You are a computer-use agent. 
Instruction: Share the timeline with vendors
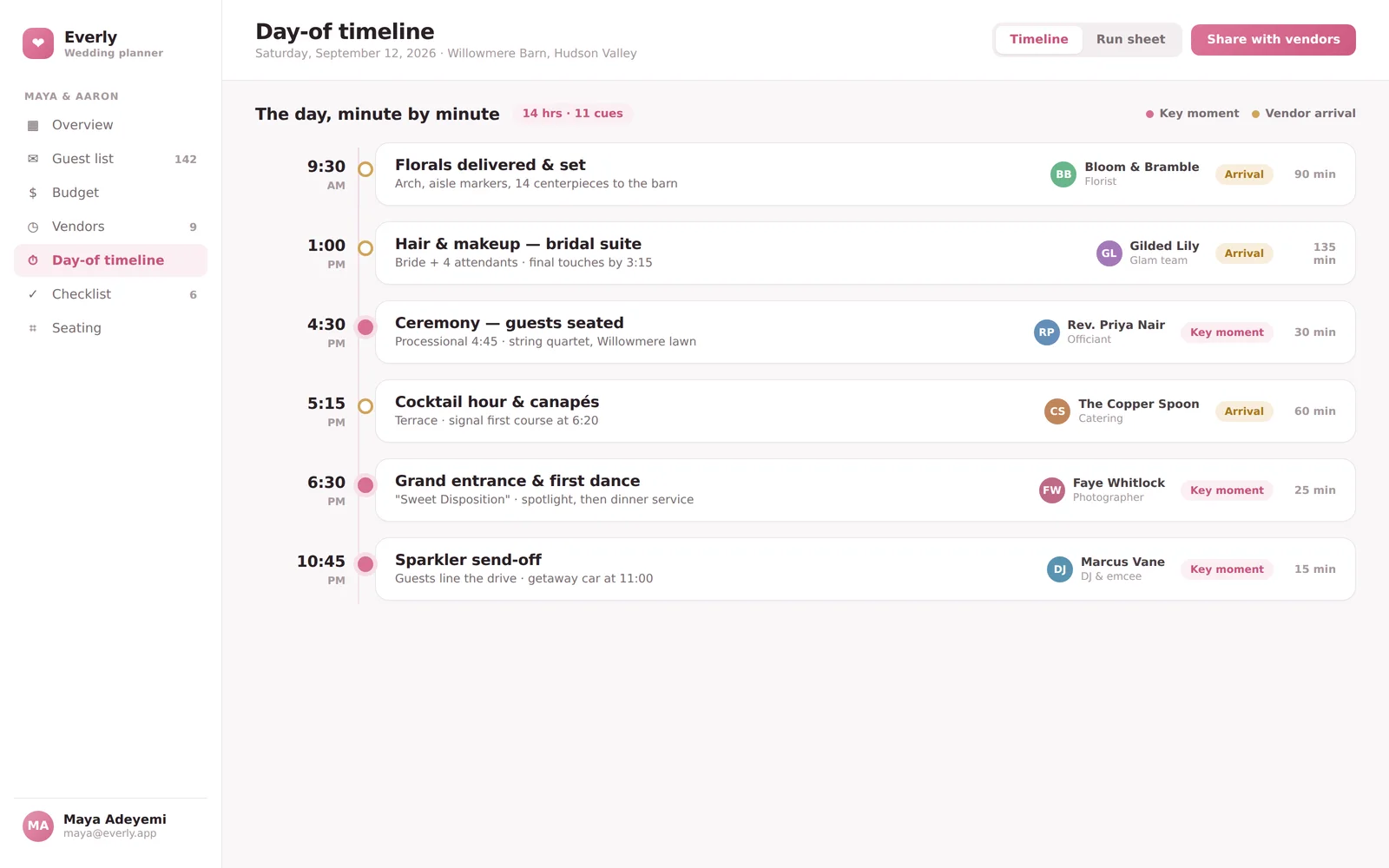[1274, 40]
